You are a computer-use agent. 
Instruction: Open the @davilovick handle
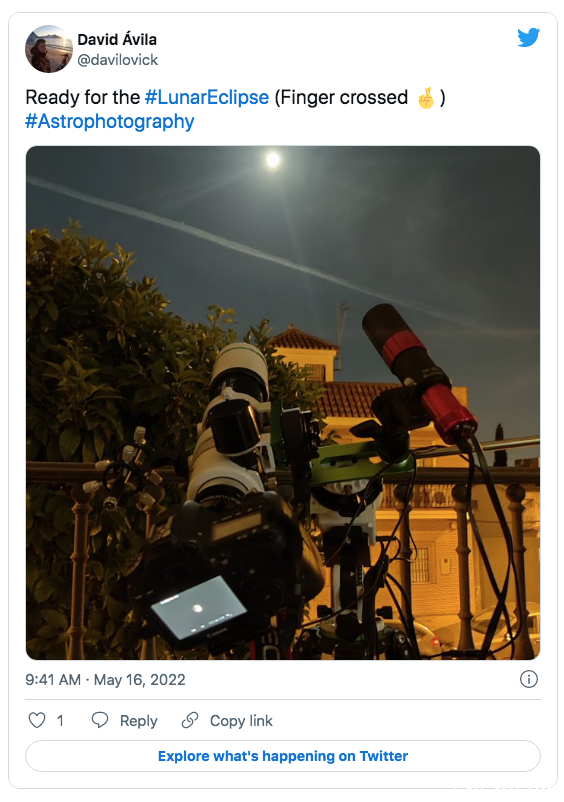[118, 60]
